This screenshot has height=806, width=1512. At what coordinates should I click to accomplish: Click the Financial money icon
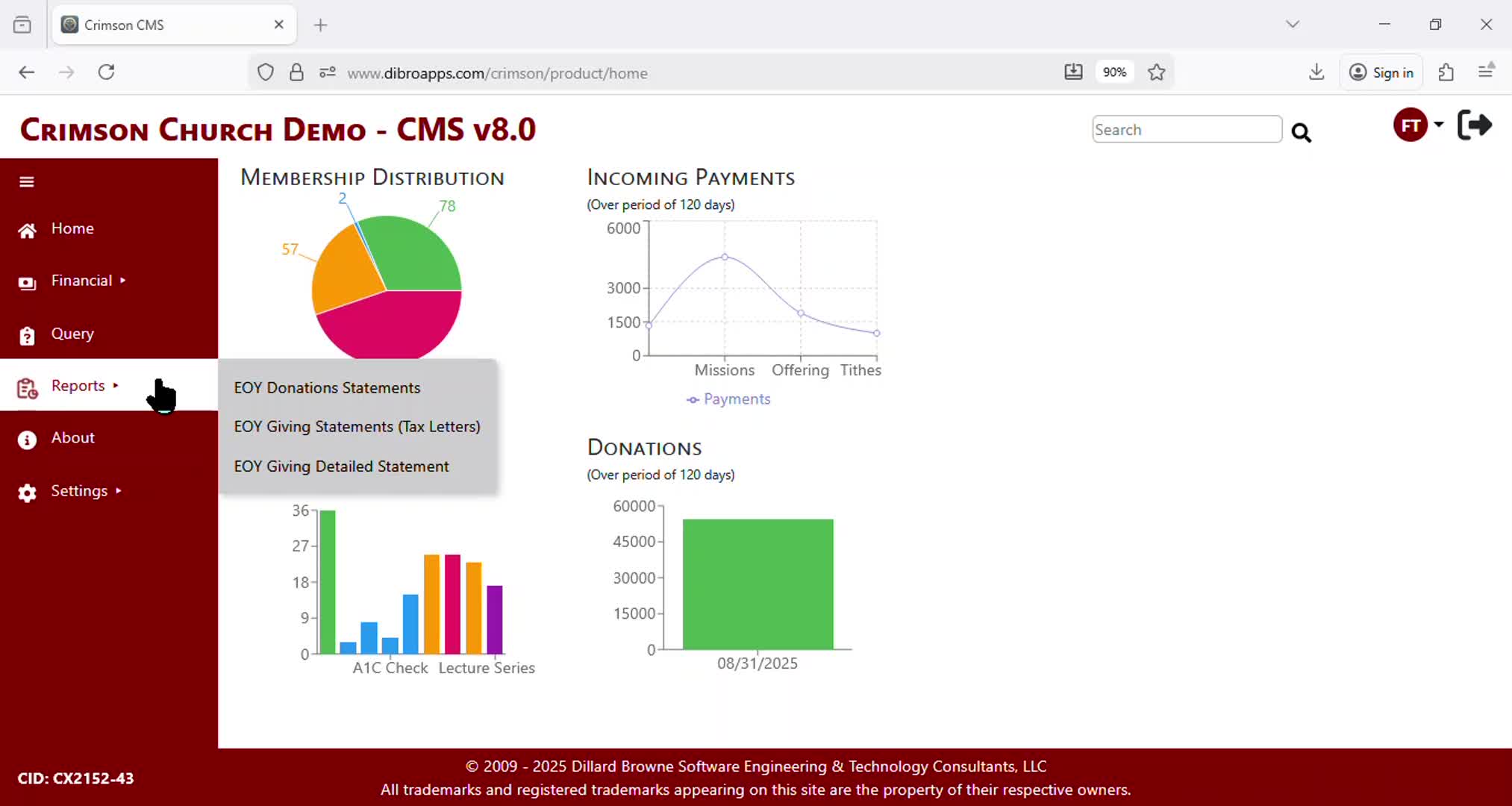(27, 283)
